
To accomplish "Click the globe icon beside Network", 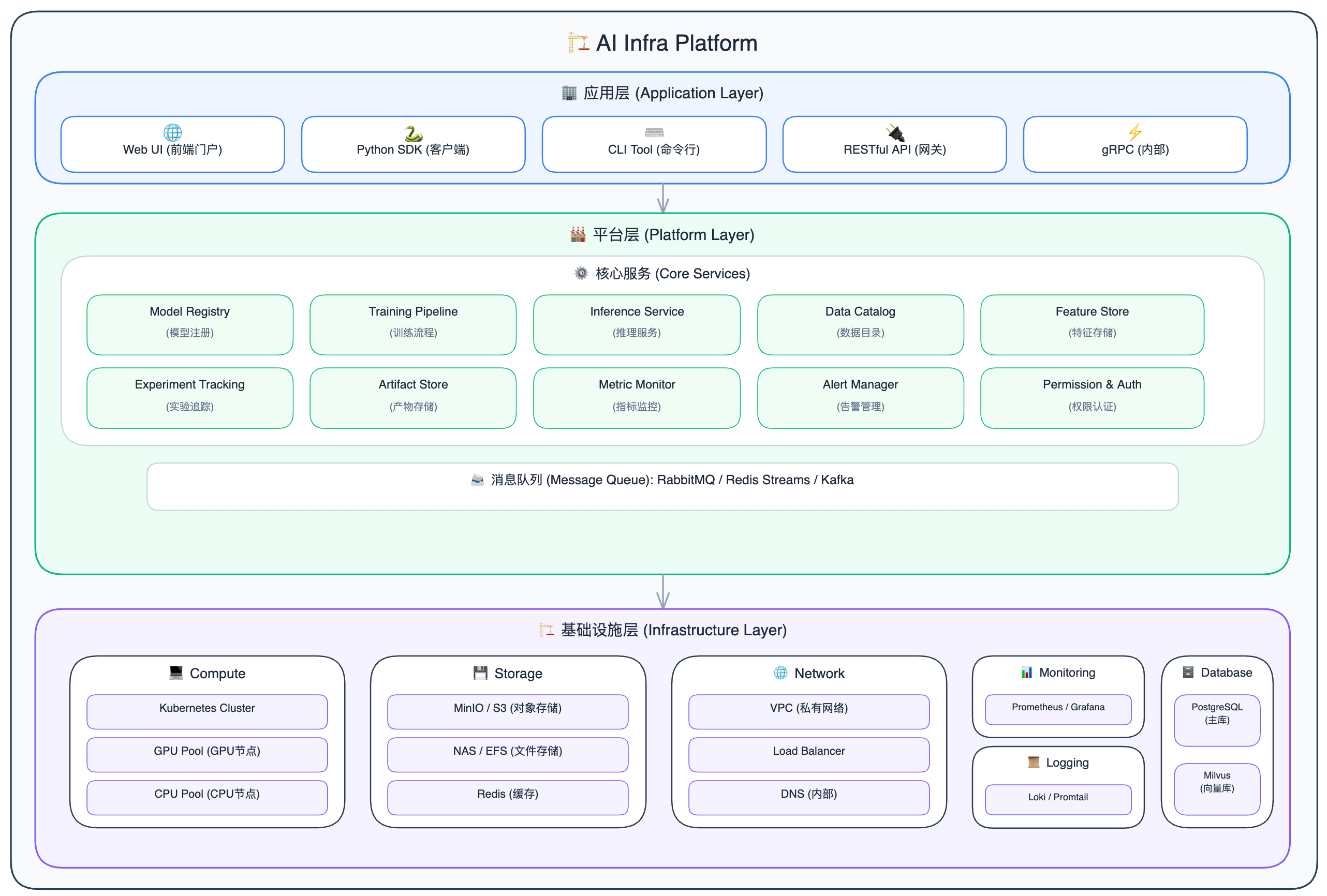I will click(x=780, y=673).
